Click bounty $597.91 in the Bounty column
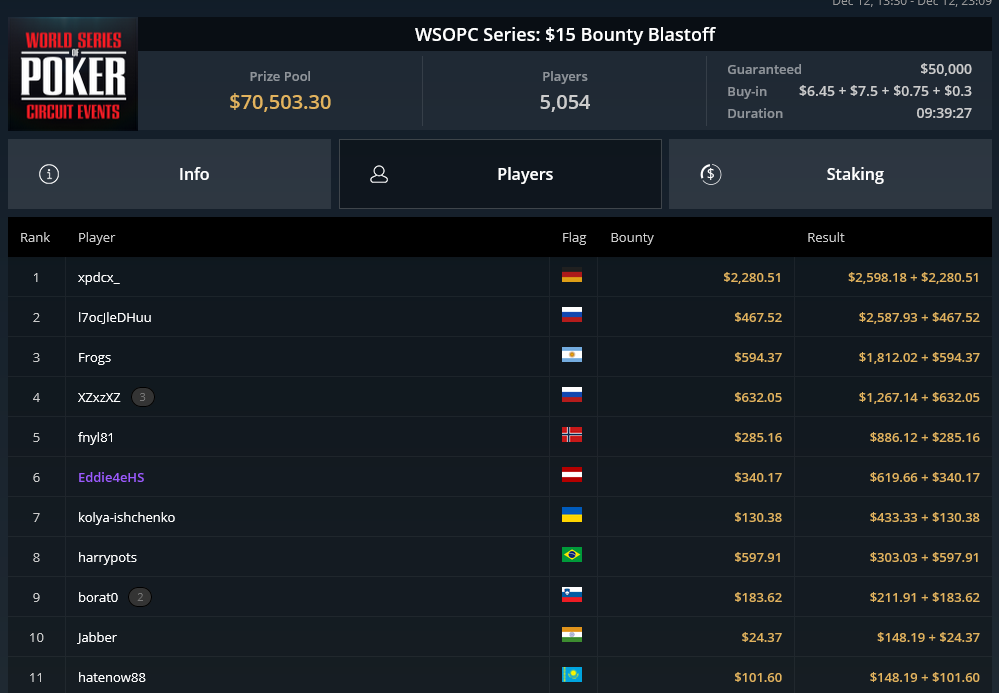 click(758, 558)
